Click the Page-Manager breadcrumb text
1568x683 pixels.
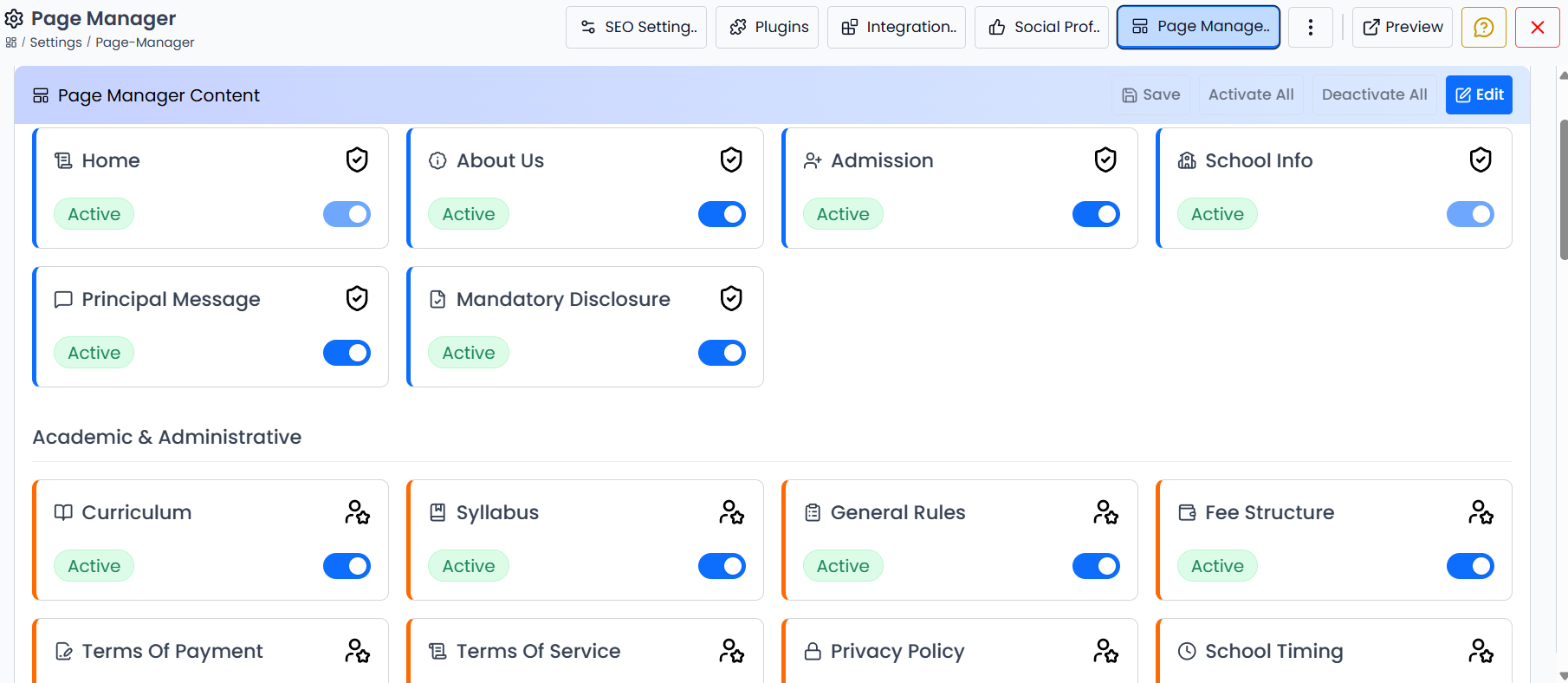(145, 42)
